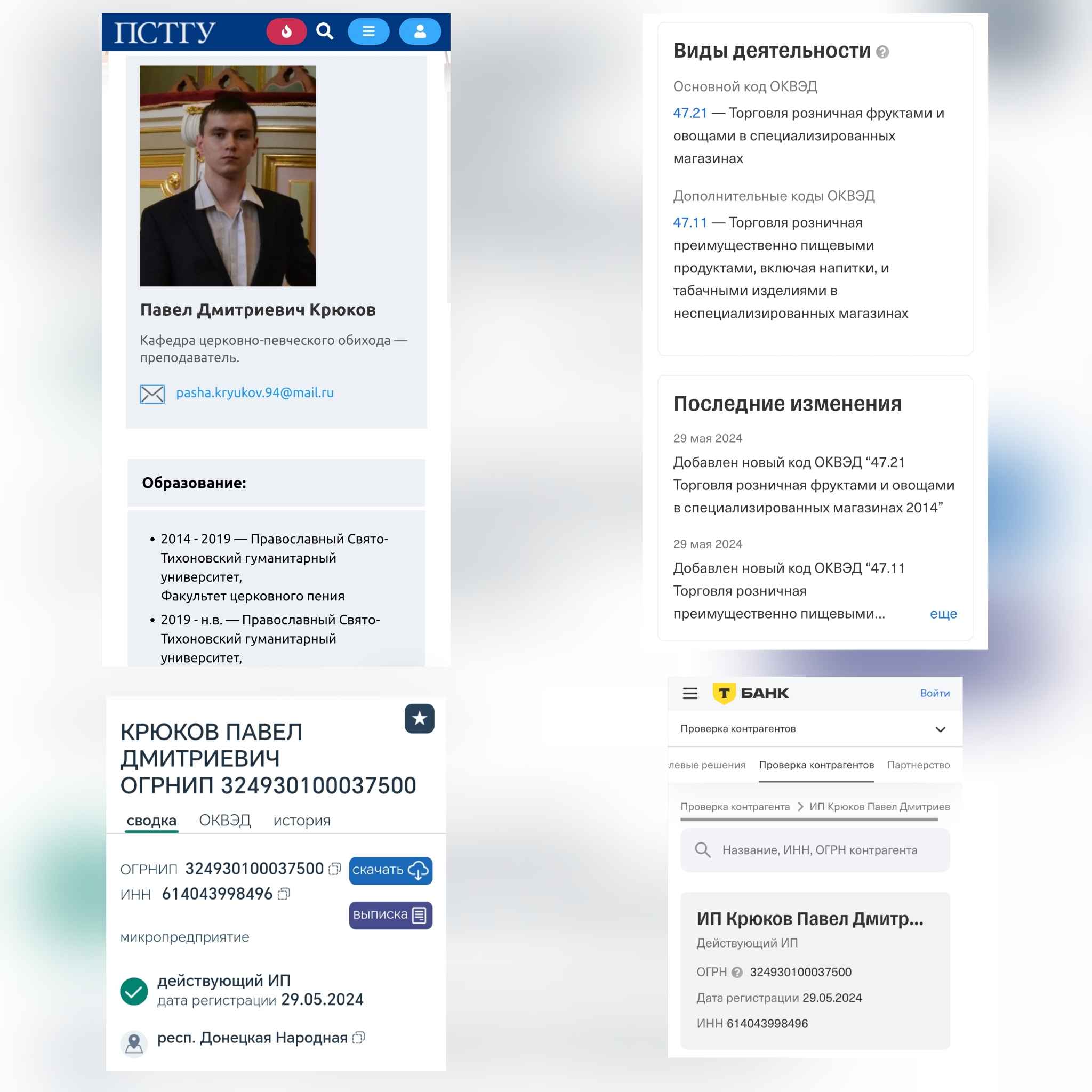Click the выписка button
Screen dimensions: 1092x1092
point(390,915)
